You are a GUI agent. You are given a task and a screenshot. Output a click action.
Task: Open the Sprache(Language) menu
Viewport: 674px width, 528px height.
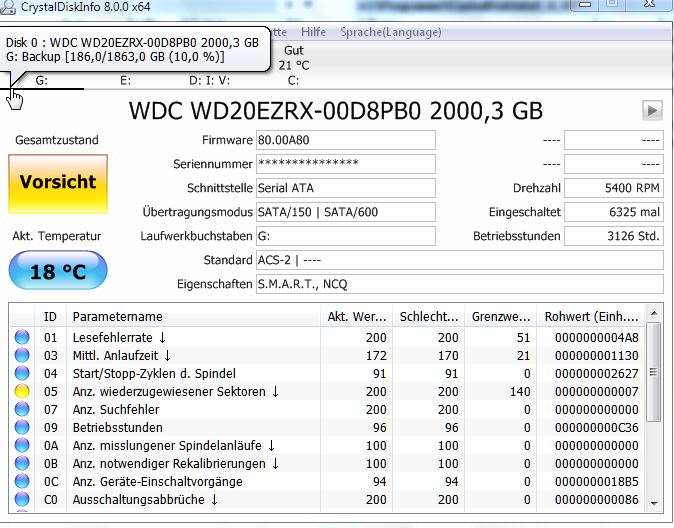(391, 32)
